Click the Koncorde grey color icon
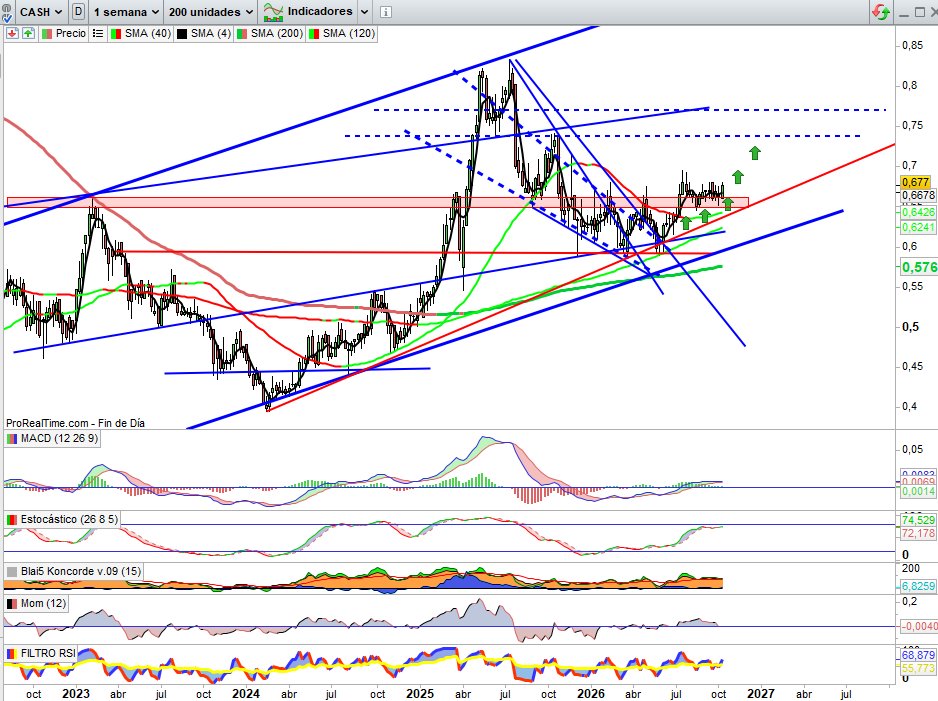The width and height of the screenshot is (938, 701). coord(11,572)
